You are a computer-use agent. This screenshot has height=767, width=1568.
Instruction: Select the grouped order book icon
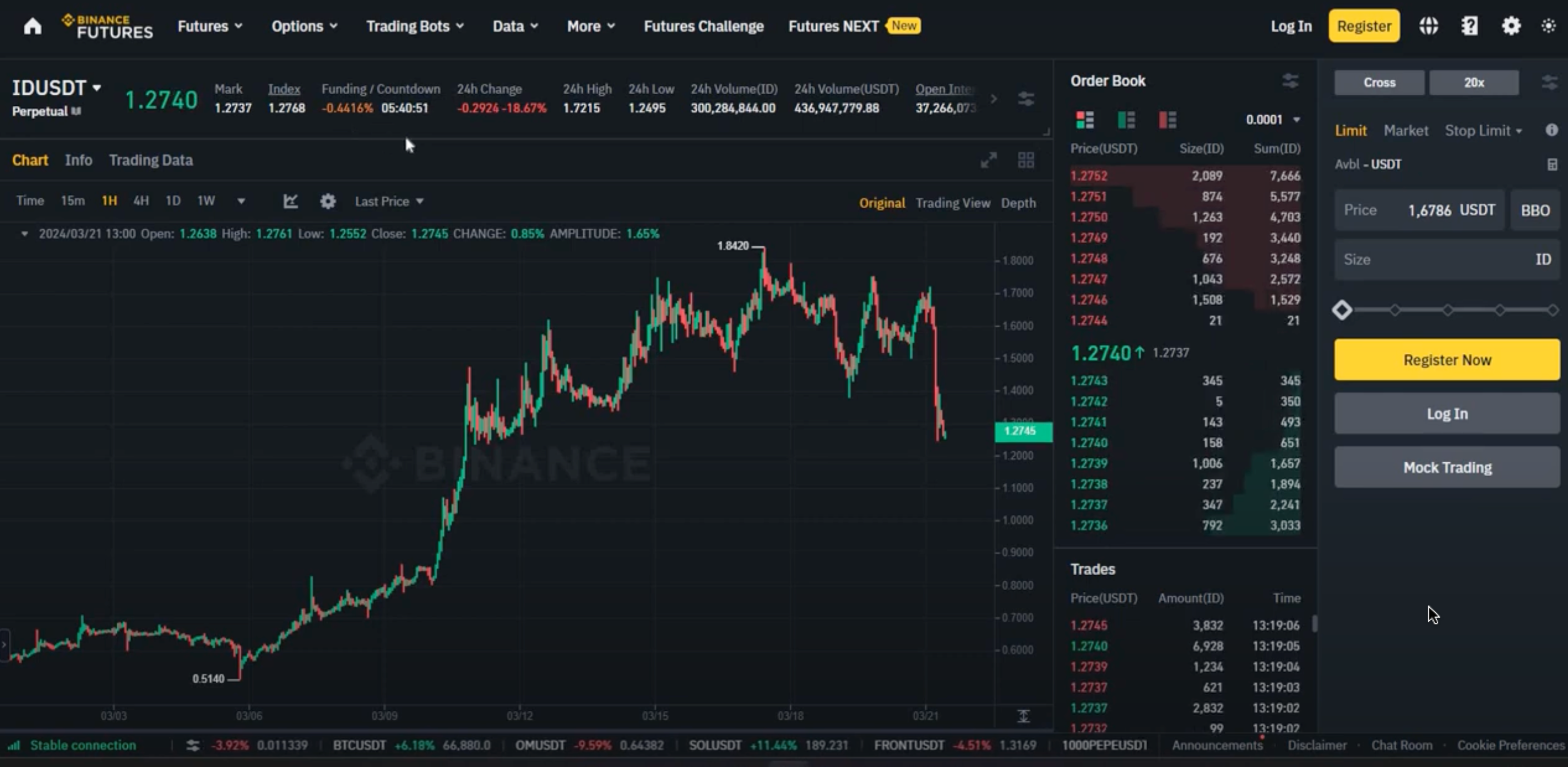click(1084, 119)
